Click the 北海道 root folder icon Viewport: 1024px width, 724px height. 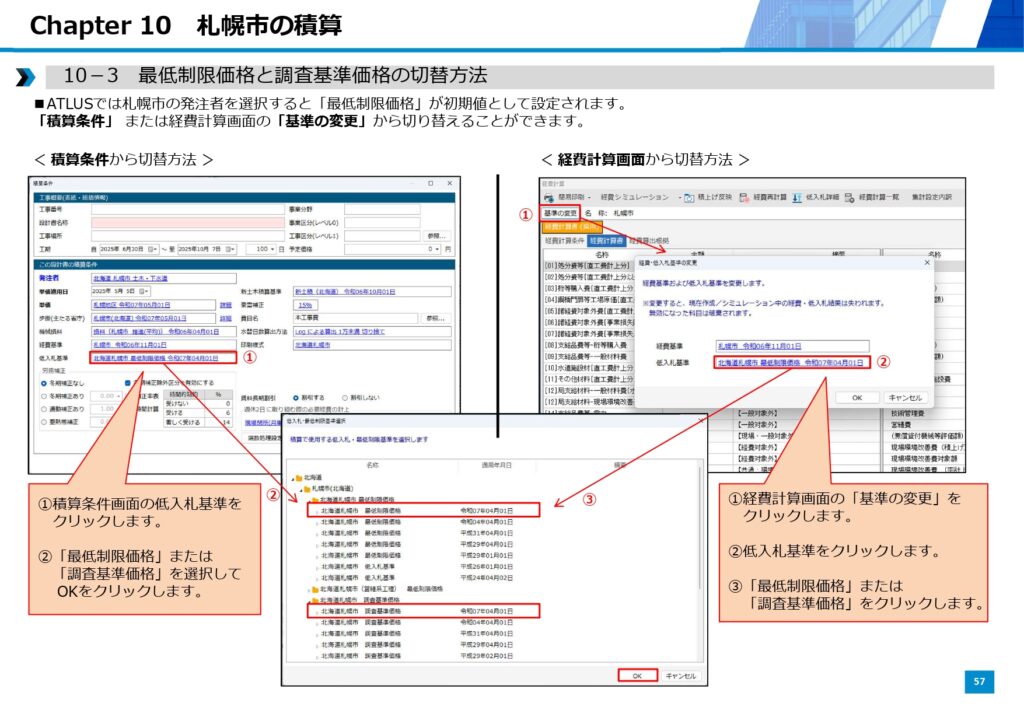point(298,478)
